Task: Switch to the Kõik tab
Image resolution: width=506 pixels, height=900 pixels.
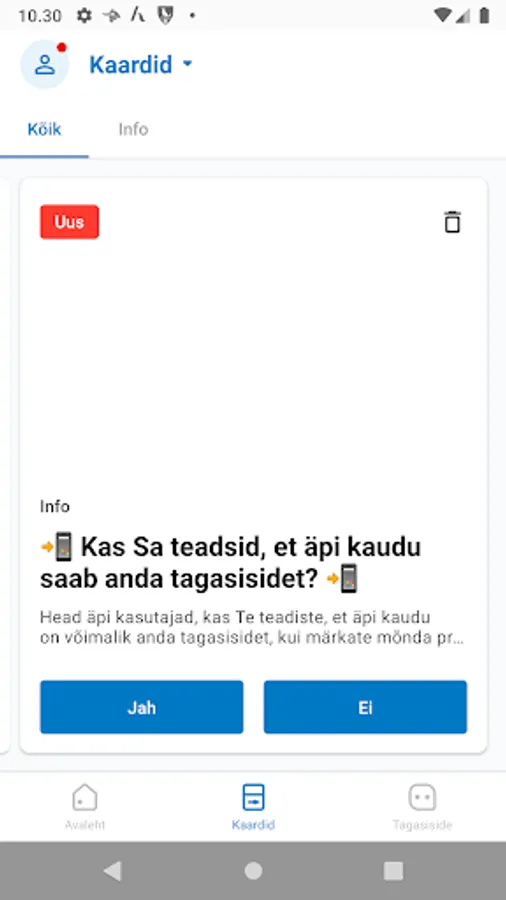Action: point(44,129)
